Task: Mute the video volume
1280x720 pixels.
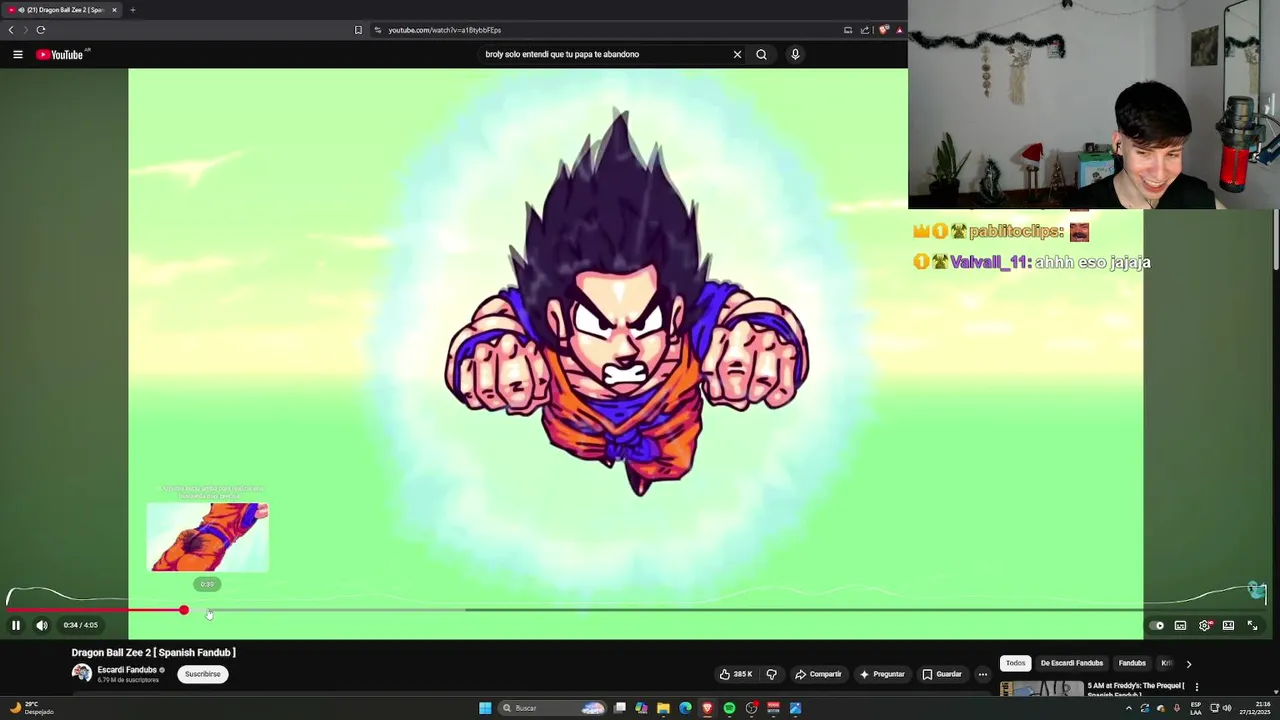Action: [x=42, y=625]
